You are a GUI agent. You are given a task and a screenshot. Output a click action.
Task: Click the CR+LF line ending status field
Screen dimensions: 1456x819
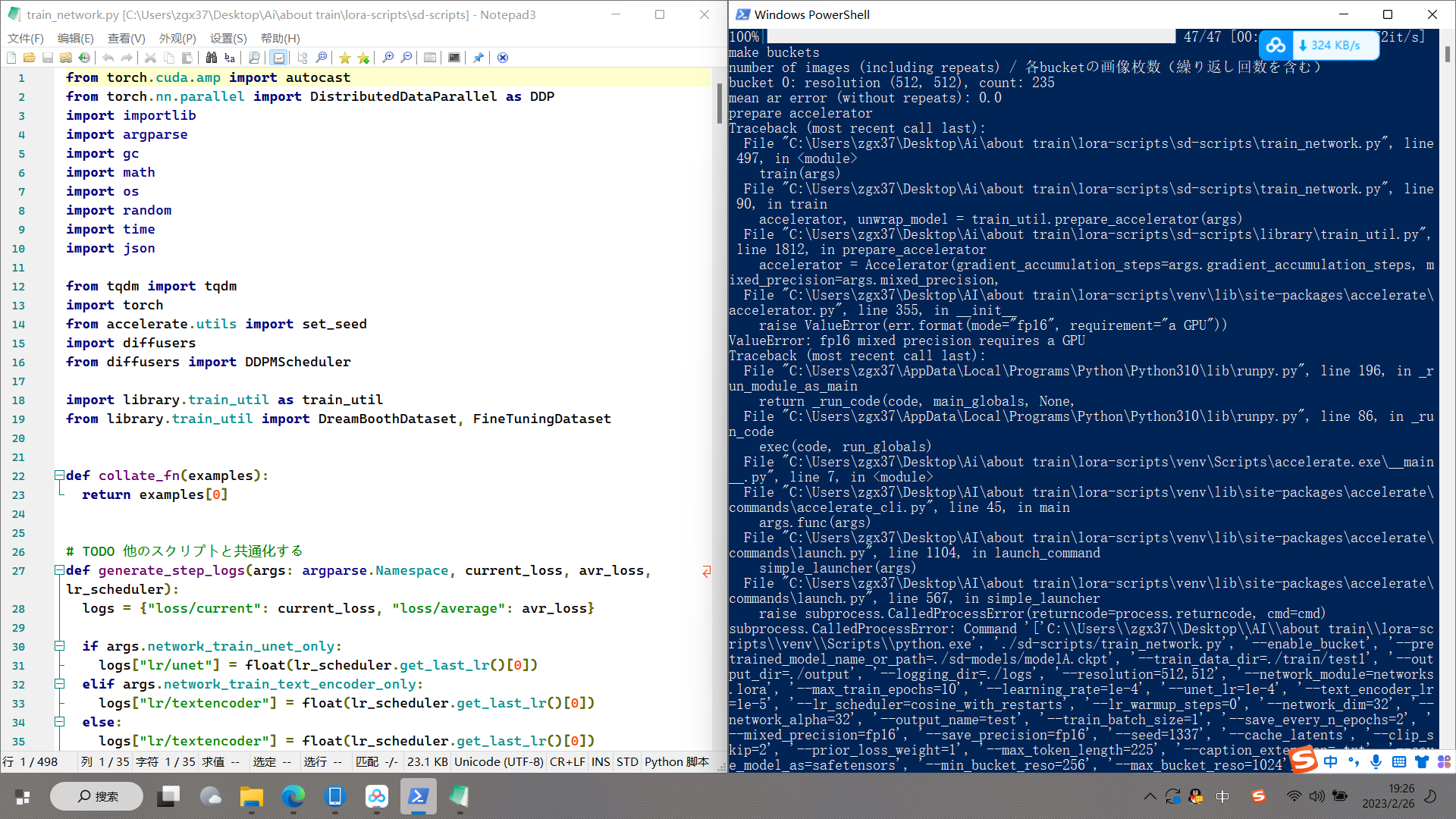(x=567, y=761)
